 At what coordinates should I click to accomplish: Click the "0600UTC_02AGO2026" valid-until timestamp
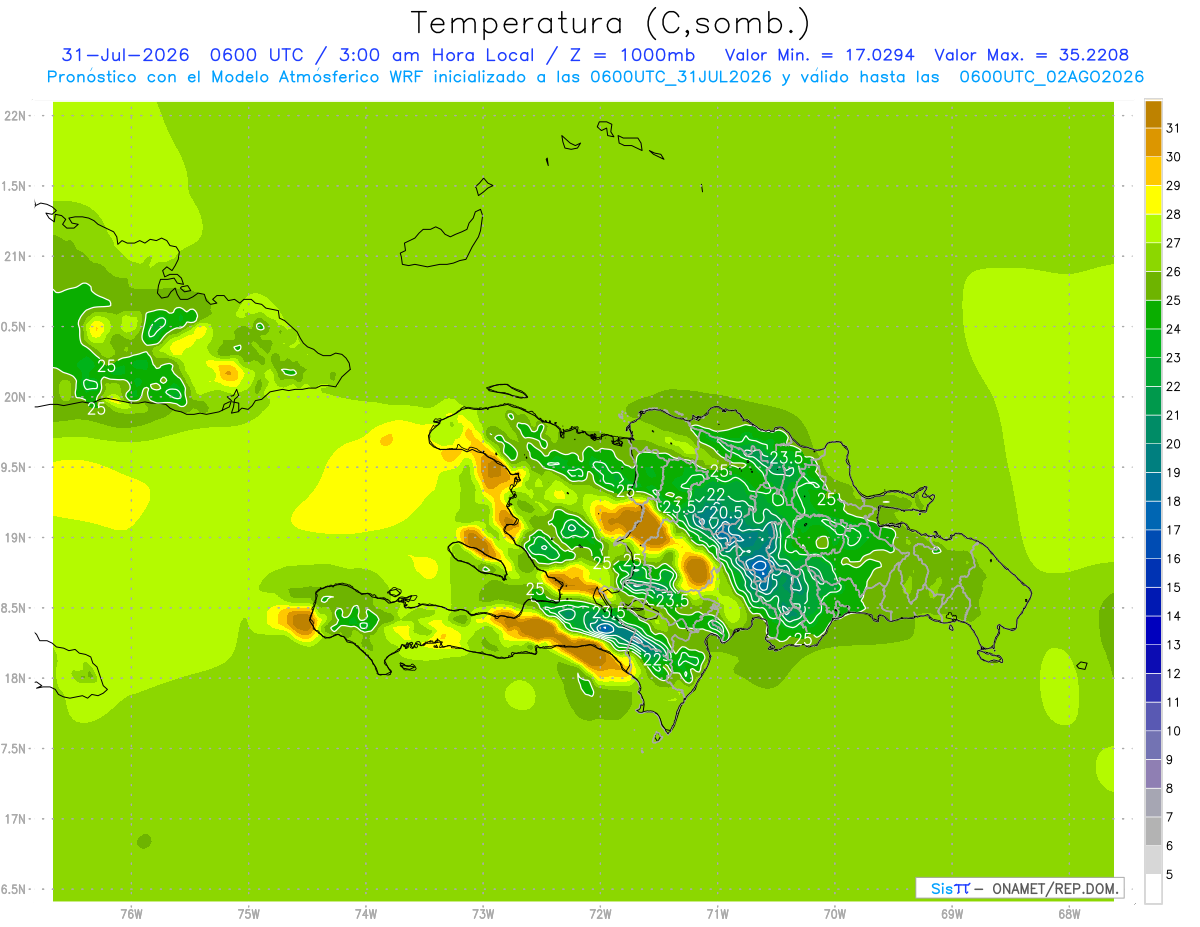click(1051, 77)
